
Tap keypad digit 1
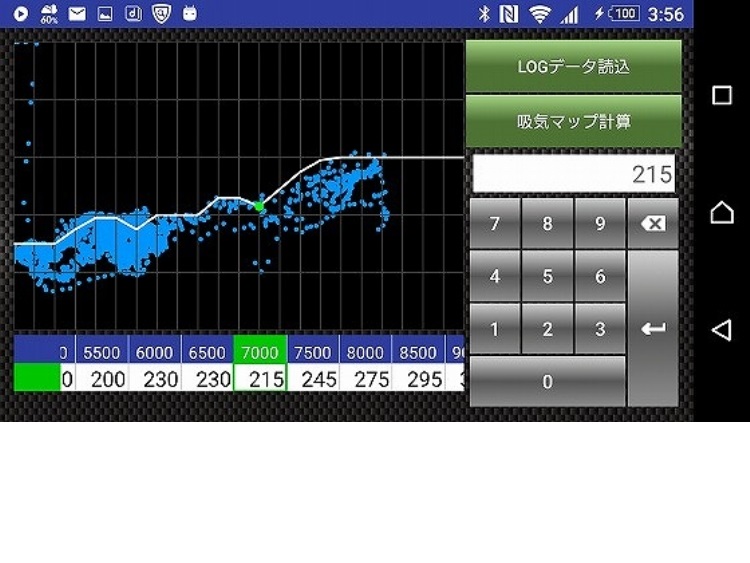click(495, 329)
